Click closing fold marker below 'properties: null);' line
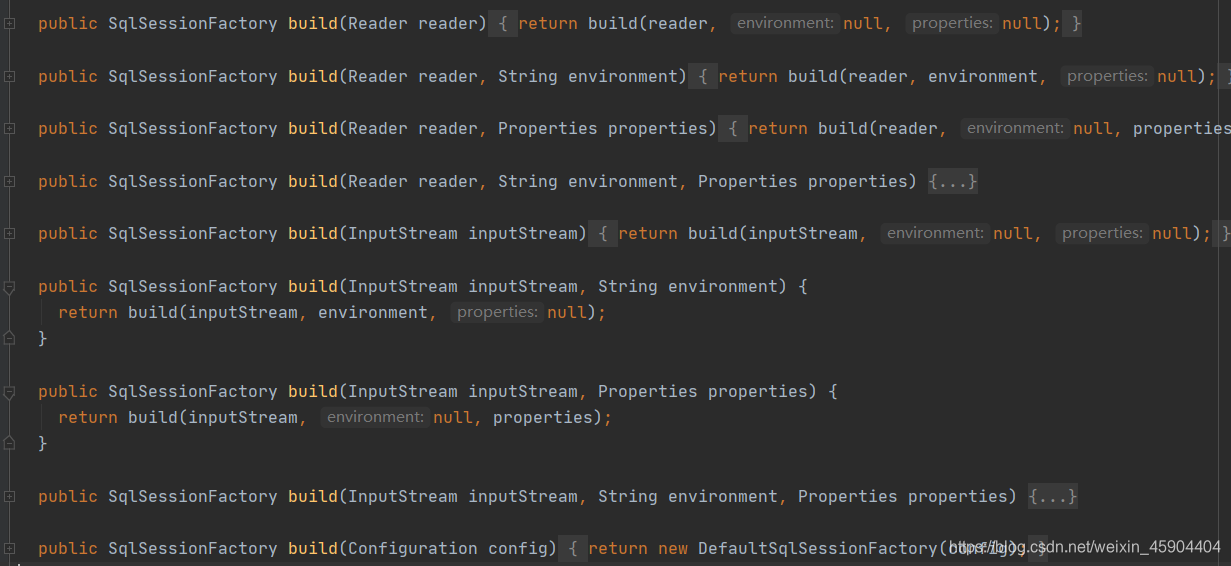Screen dimensions: 1231x566 (x=9, y=338)
